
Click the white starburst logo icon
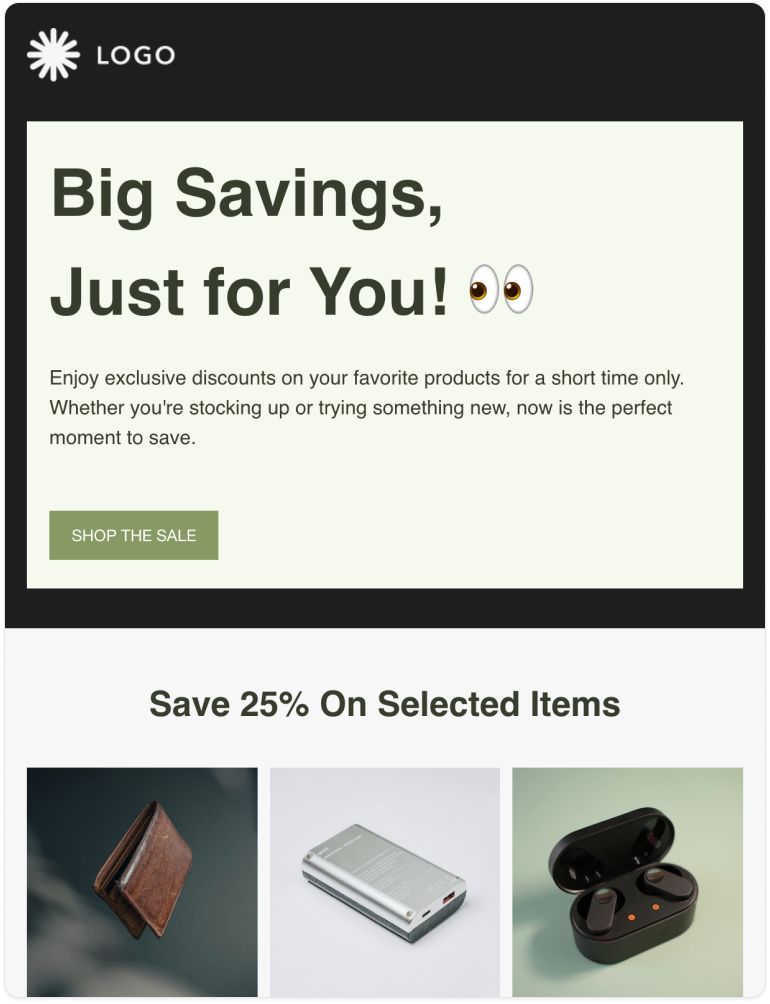click(x=53, y=55)
